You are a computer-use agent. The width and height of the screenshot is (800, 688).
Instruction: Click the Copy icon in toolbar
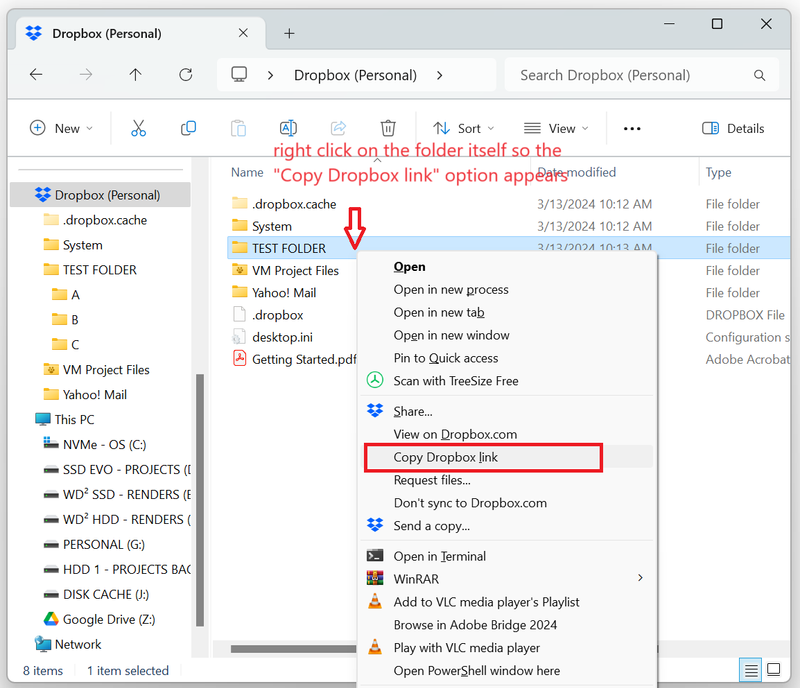pyautogui.click(x=188, y=128)
